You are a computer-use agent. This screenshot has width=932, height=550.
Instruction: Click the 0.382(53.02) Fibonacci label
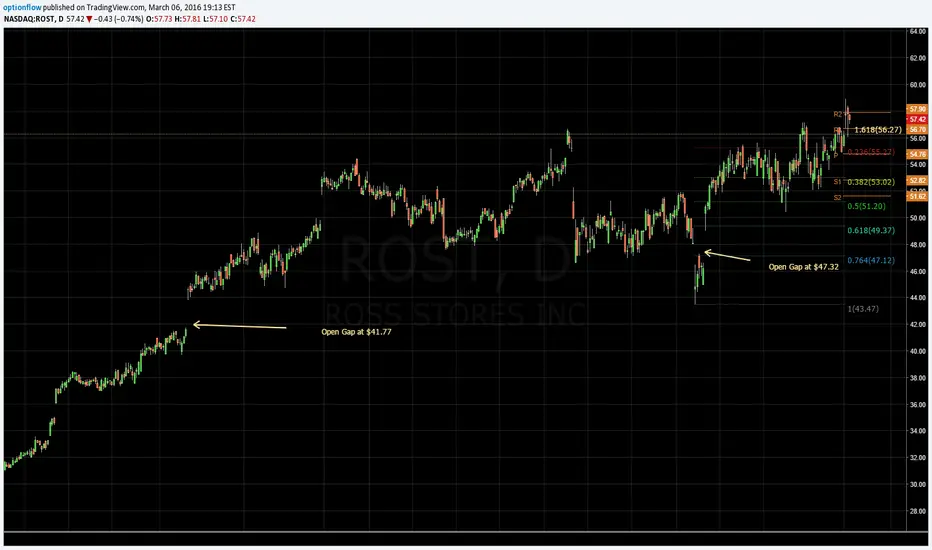[871, 182]
